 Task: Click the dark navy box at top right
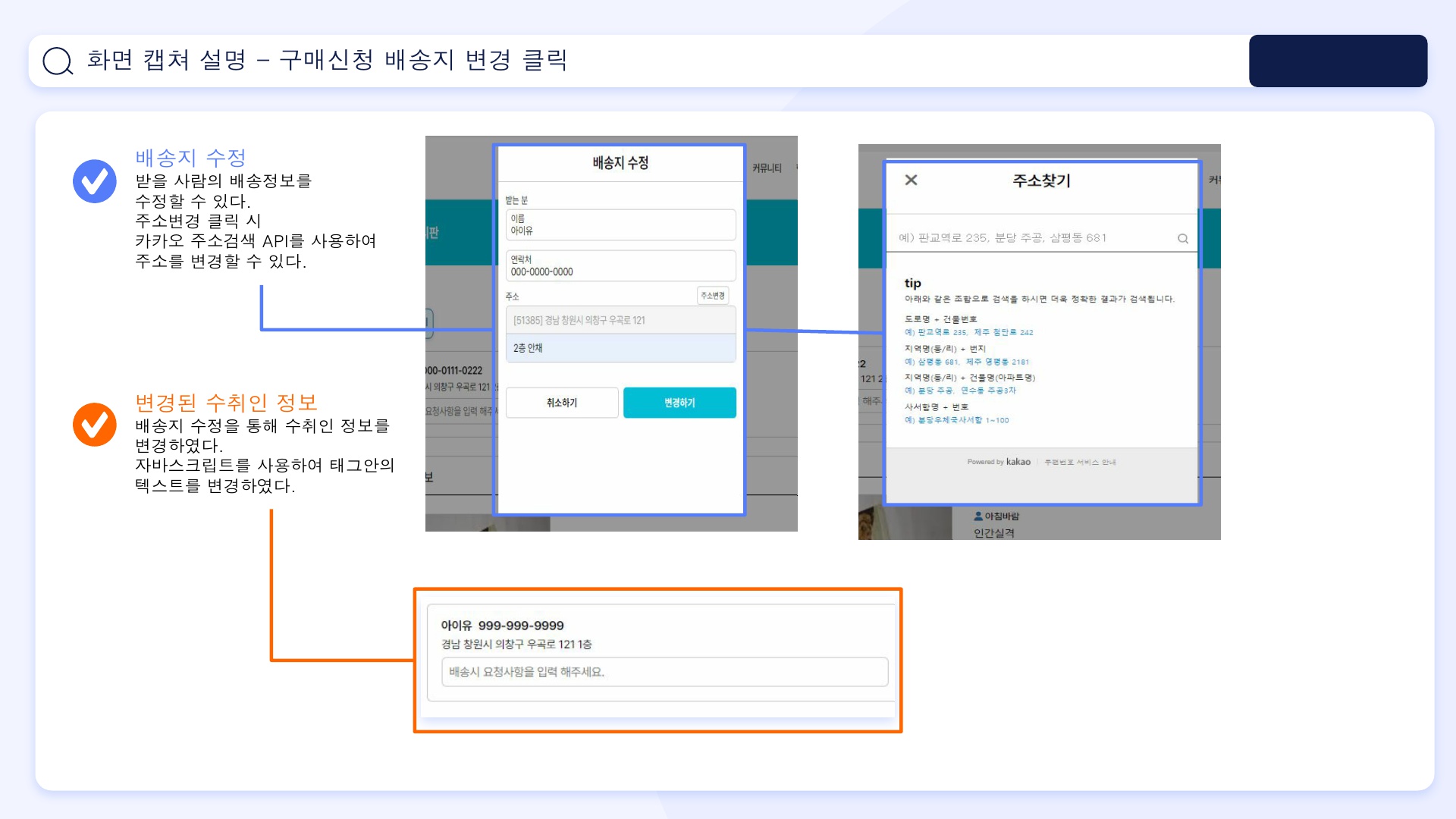(x=1338, y=61)
